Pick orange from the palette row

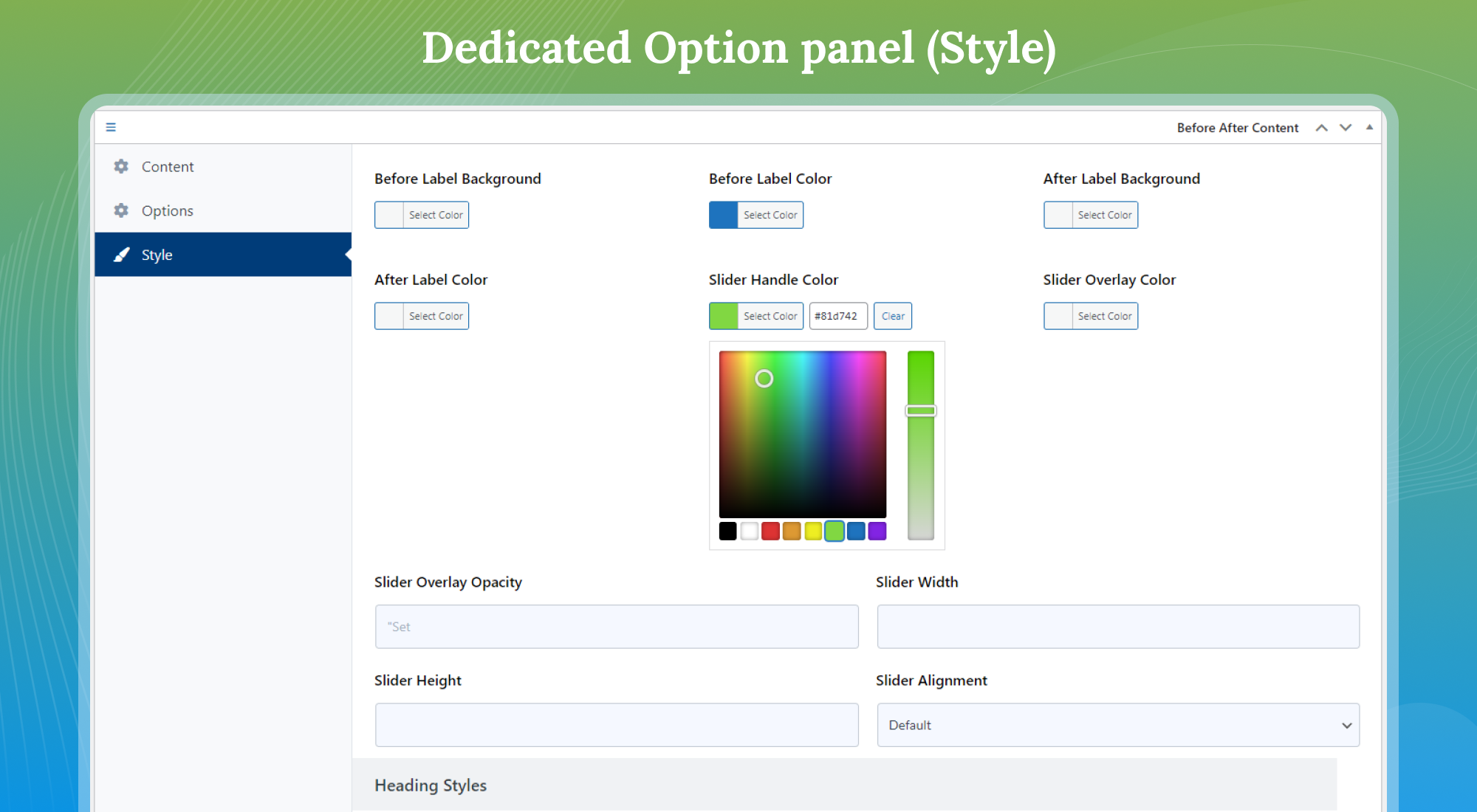[792, 531]
